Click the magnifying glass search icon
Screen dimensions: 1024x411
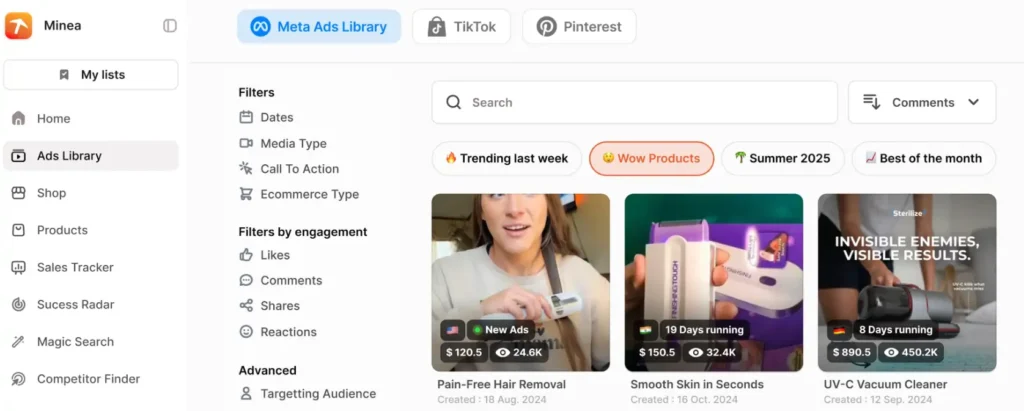(453, 102)
